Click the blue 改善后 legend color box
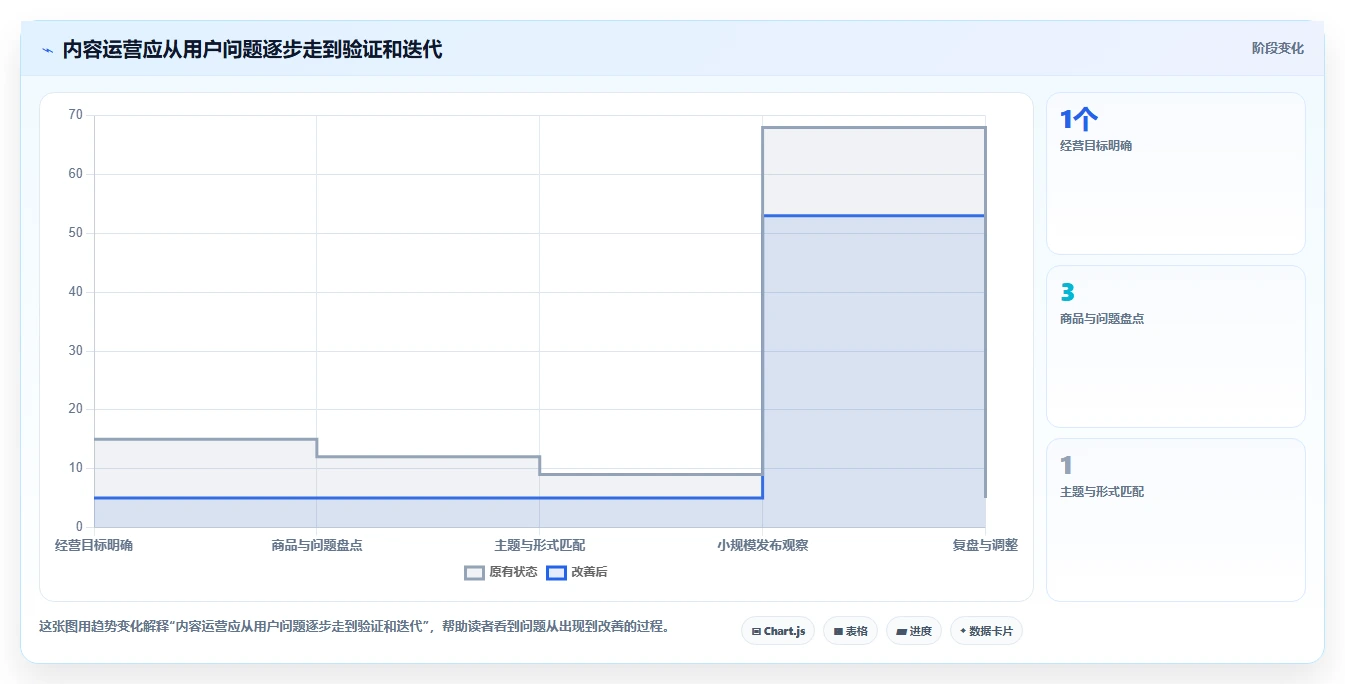This screenshot has height=684, width=1345. tap(557, 573)
